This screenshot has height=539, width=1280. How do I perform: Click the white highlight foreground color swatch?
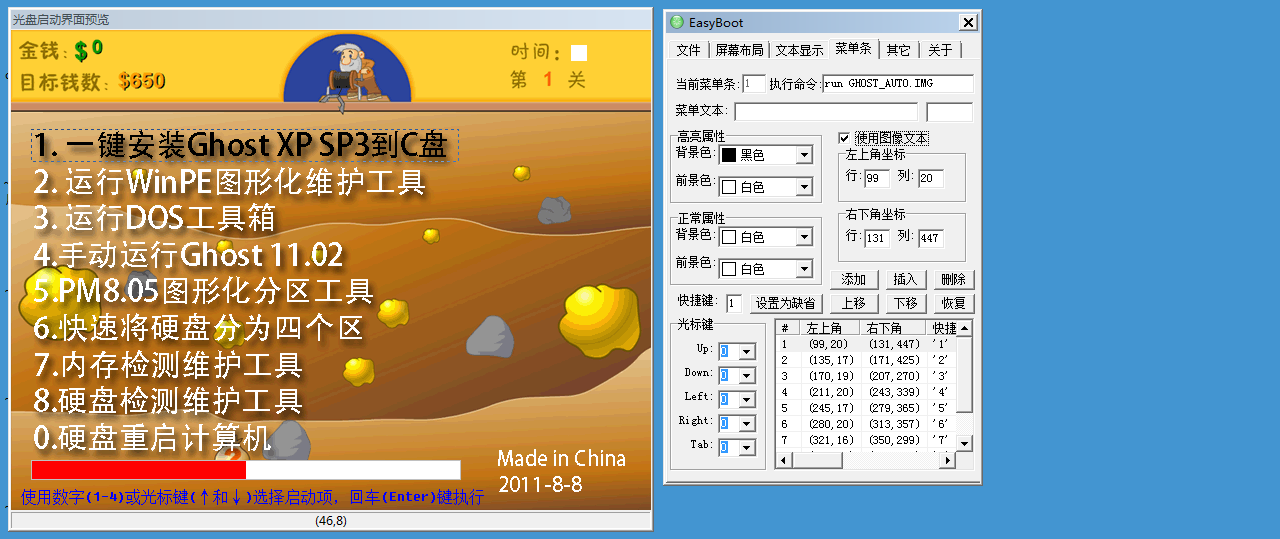pyautogui.click(x=729, y=187)
